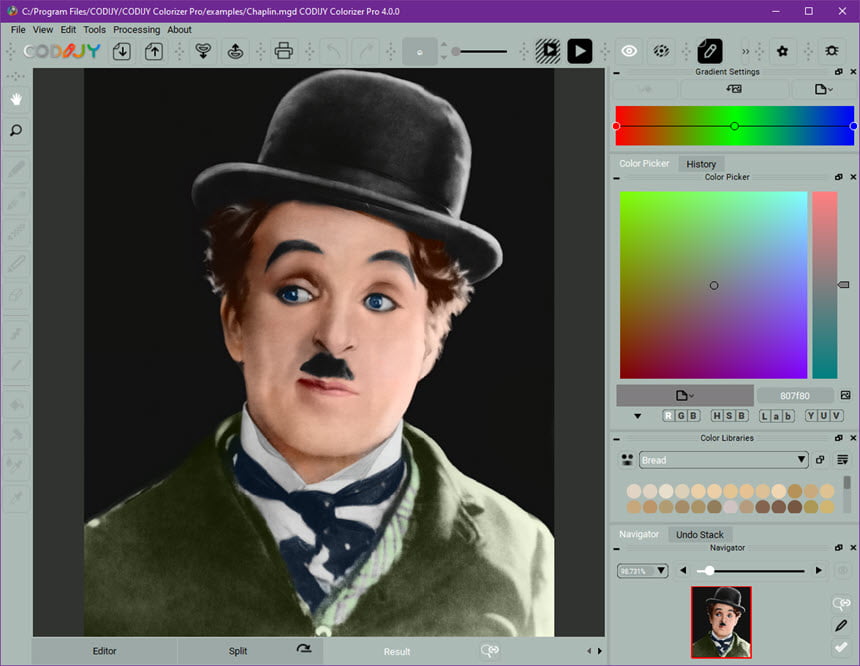Click the linked zoom icon beside Result
The height and width of the screenshot is (666, 860).
point(490,651)
